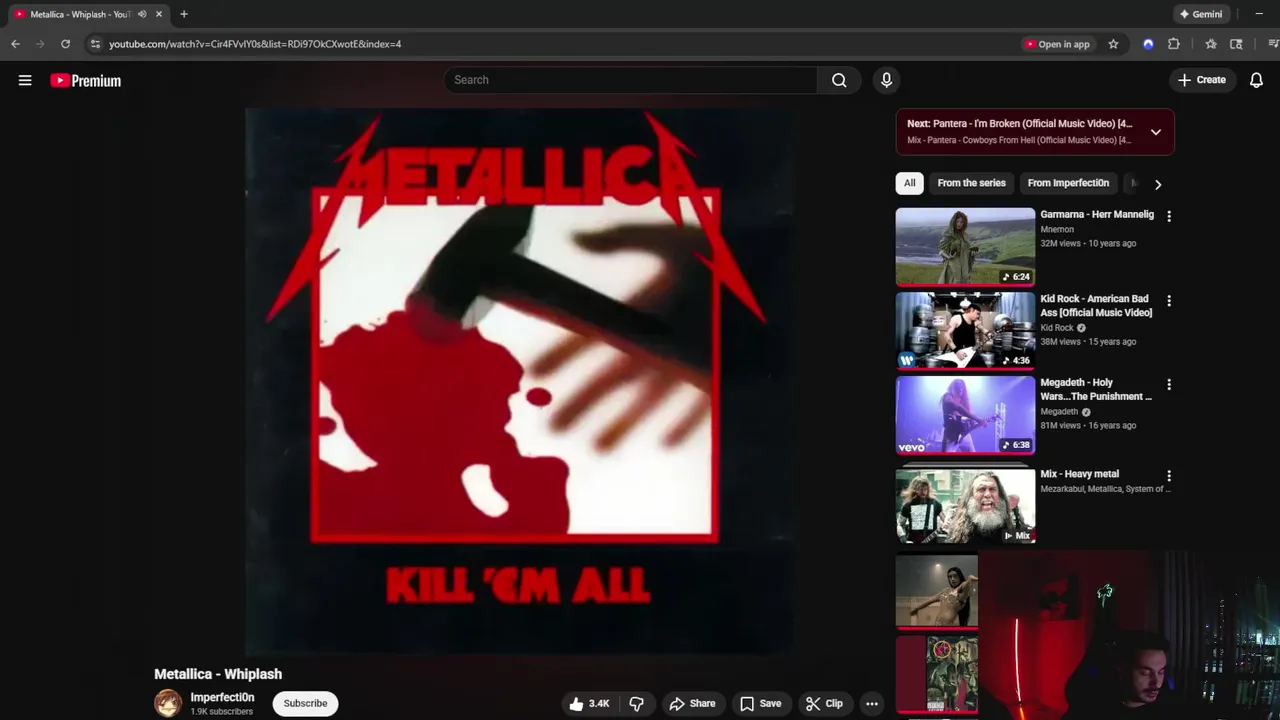The width and height of the screenshot is (1280, 720).
Task: Subscribe to the Imperfecti0n channel
Action: 305,703
